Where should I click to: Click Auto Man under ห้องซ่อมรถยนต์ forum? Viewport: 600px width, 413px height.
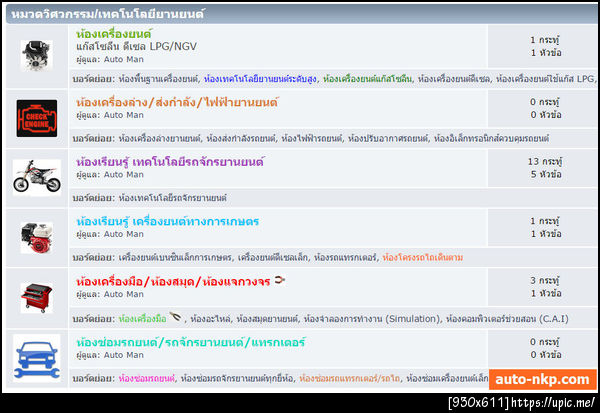(x=124, y=355)
